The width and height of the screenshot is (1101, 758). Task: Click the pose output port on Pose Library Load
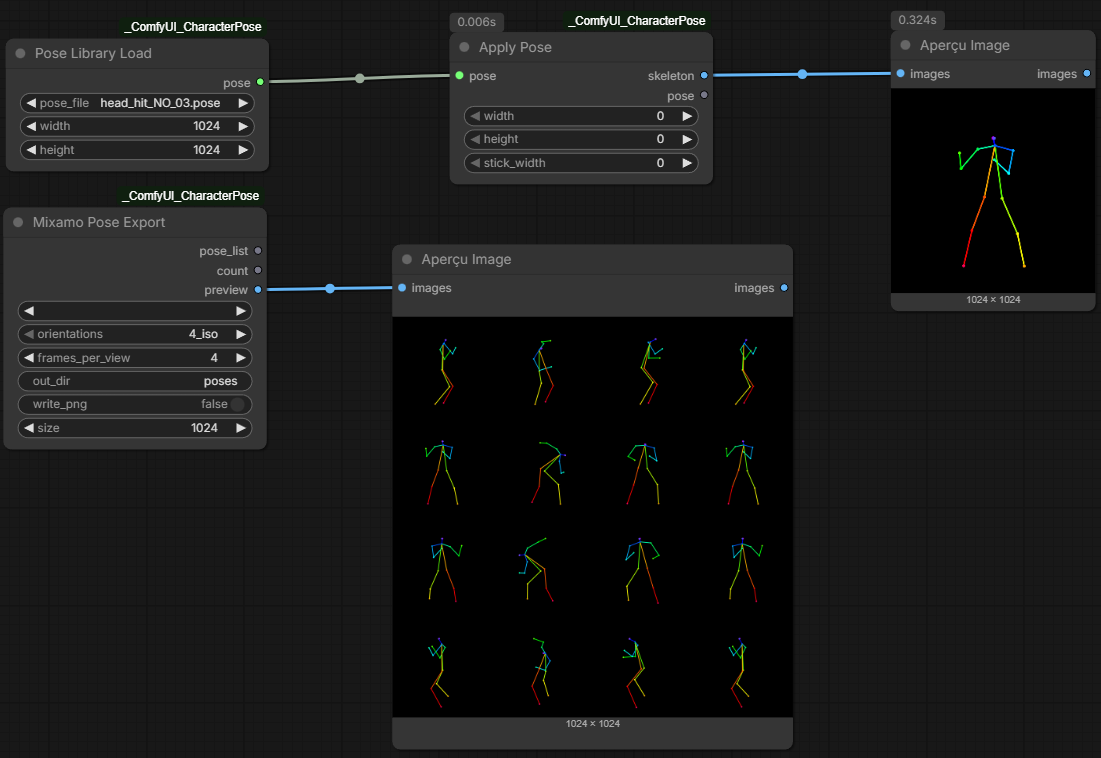coord(260,82)
